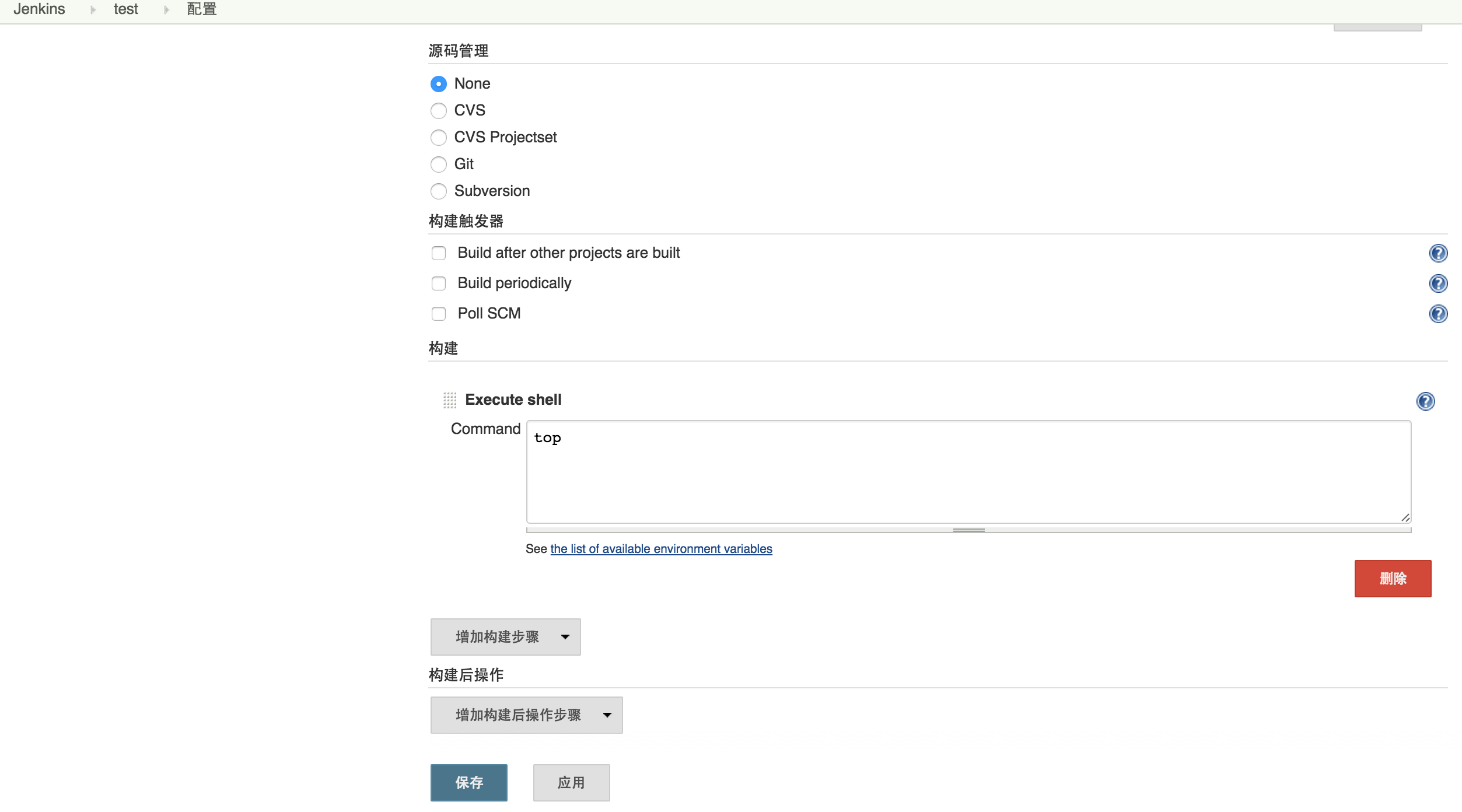This screenshot has height=812, width=1462.
Task: Click the red 删除 button
Action: click(1393, 579)
